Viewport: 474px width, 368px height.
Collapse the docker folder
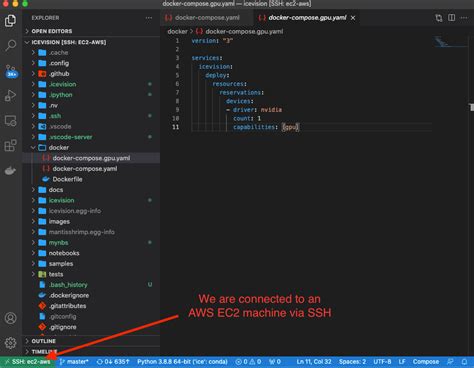click(x=91, y=148)
